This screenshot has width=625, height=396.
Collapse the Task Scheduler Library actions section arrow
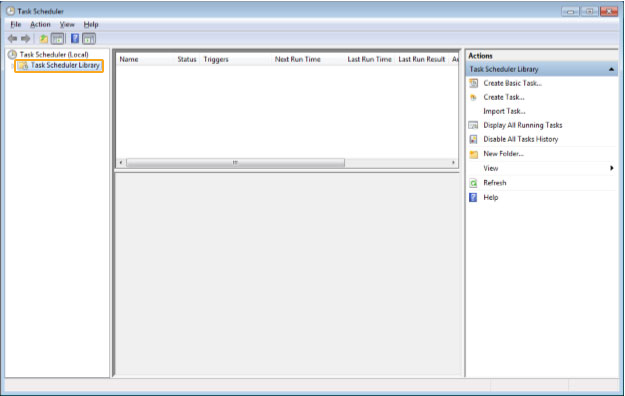click(611, 69)
